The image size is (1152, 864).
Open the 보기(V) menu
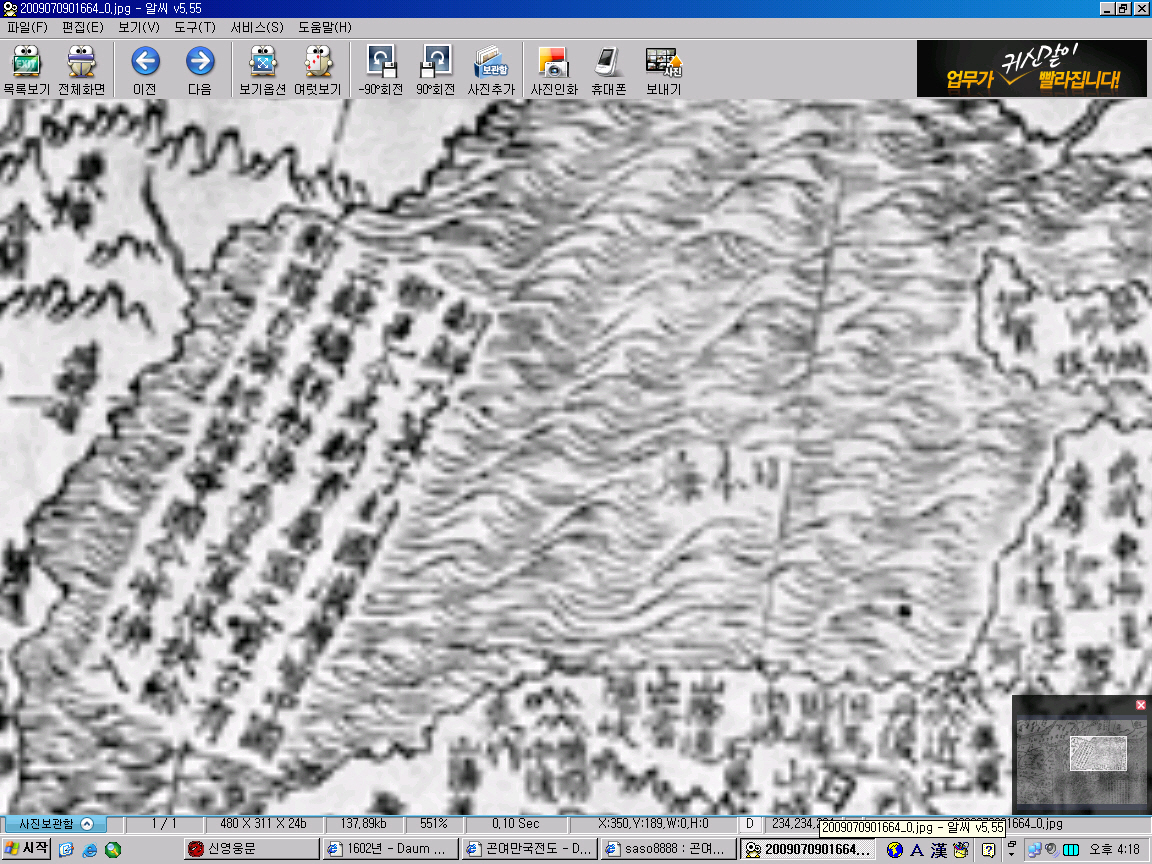click(x=138, y=27)
